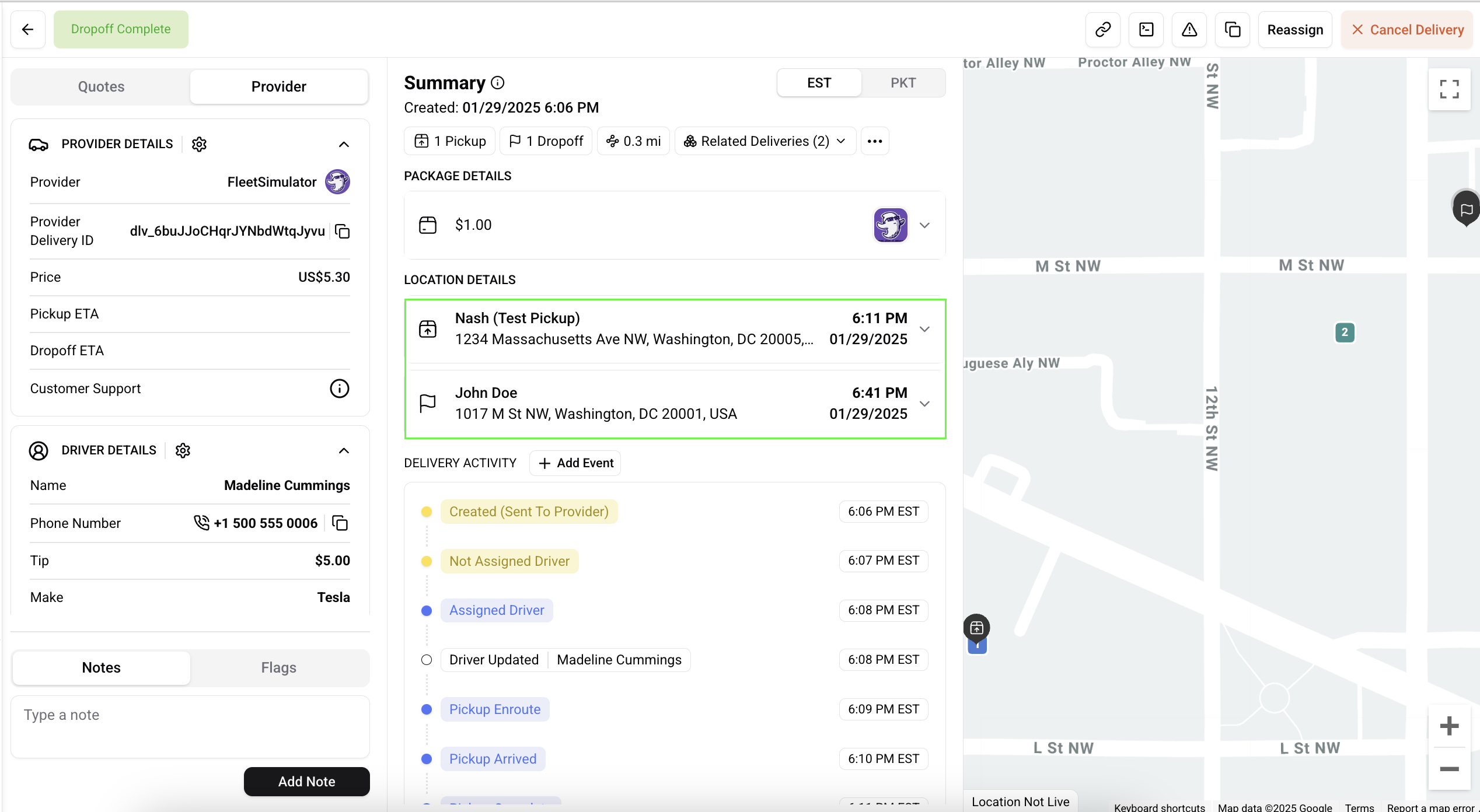
Task: Click duplicate delivery icon in header
Action: coord(1232,30)
